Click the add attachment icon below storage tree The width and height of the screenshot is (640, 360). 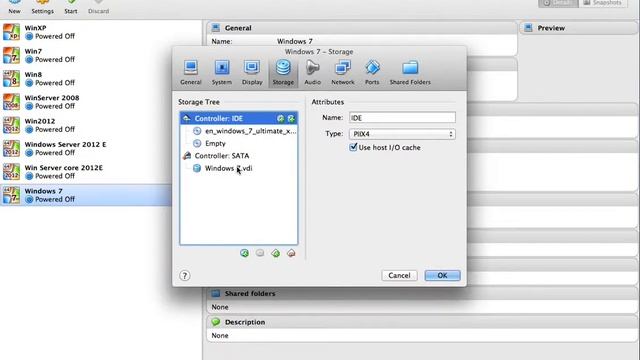click(244, 253)
